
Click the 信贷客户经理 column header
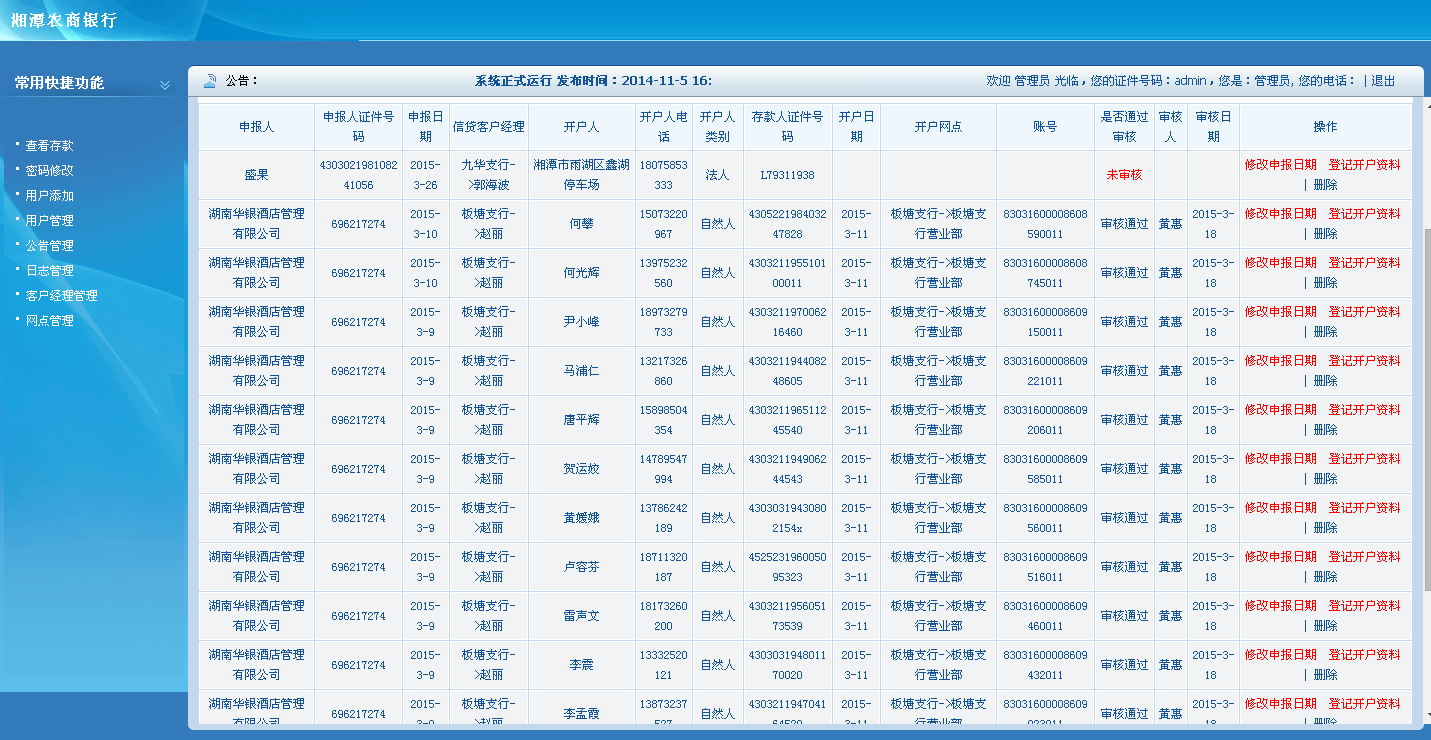tap(489, 127)
